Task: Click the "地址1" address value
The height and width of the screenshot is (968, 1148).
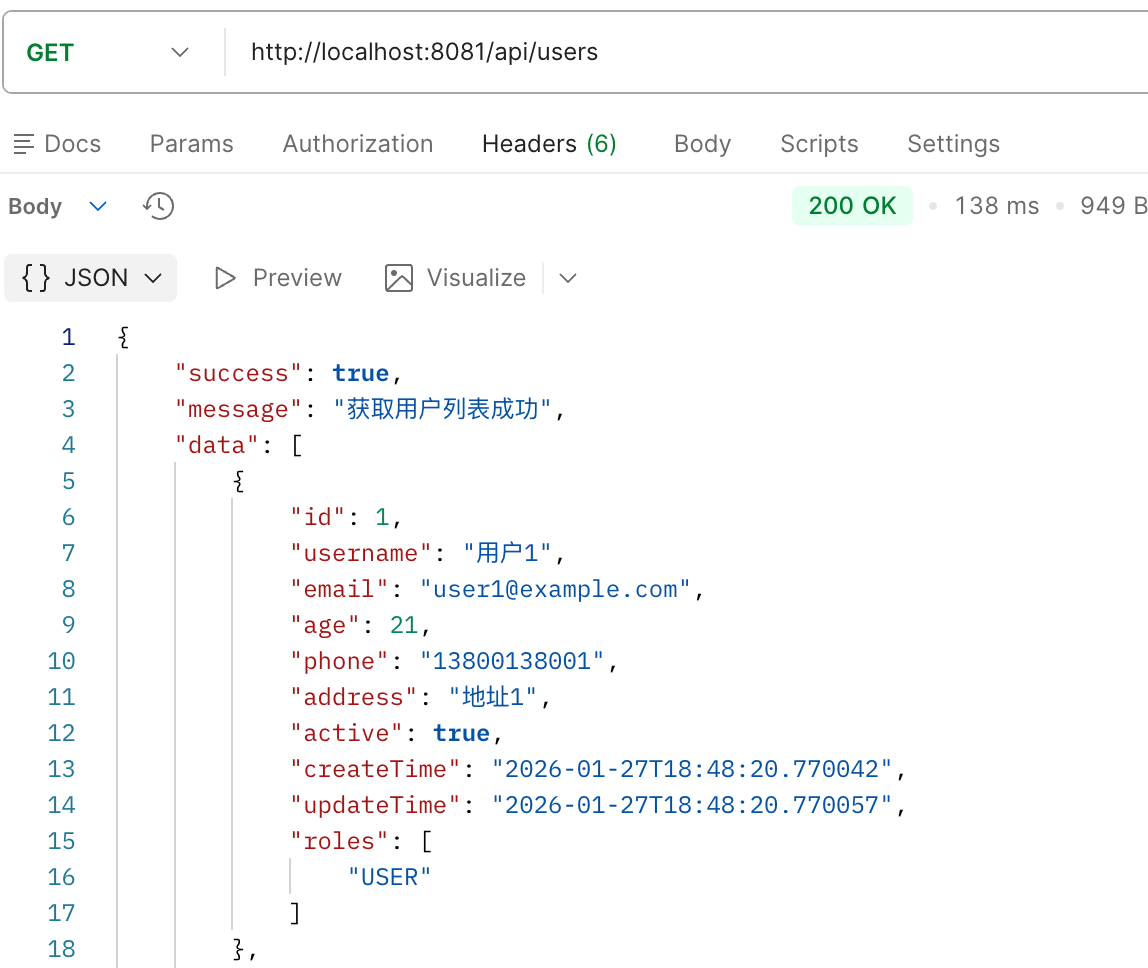Action: coord(493,697)
